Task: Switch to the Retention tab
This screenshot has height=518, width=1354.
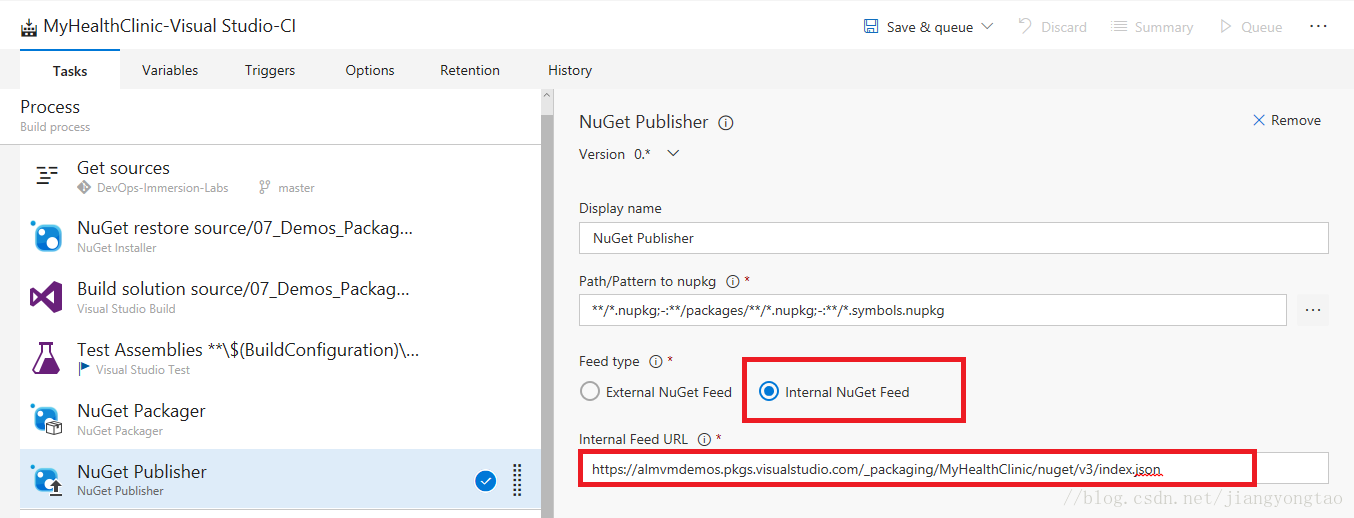Action: (470, 70)
